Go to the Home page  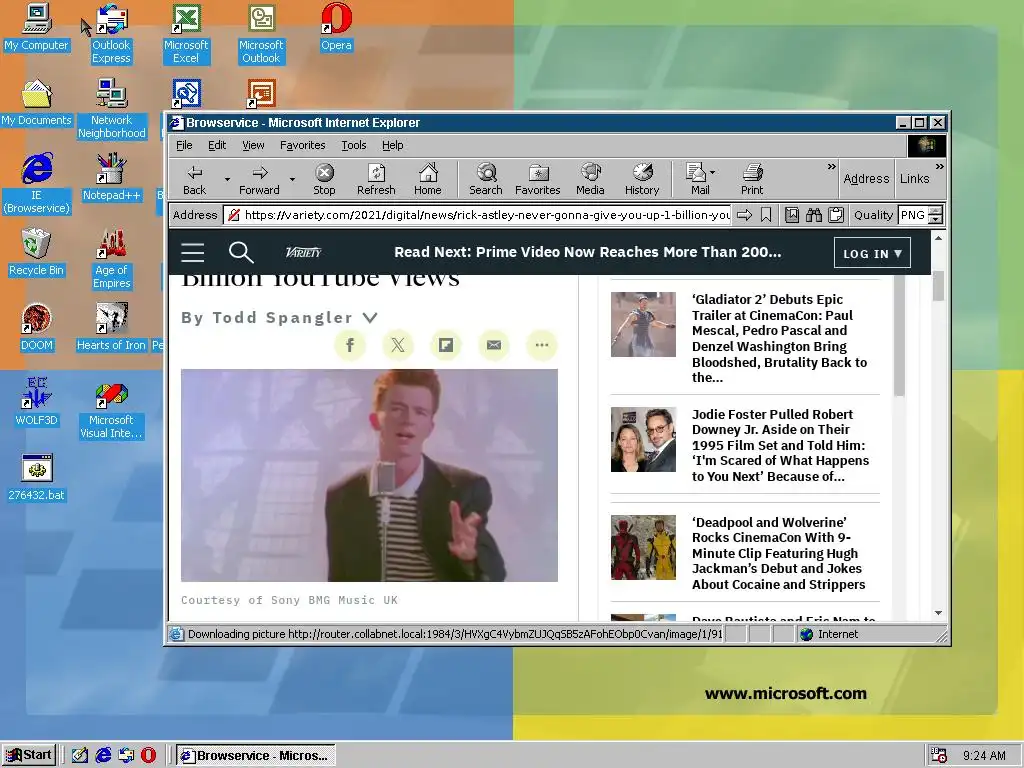[428, 179]
